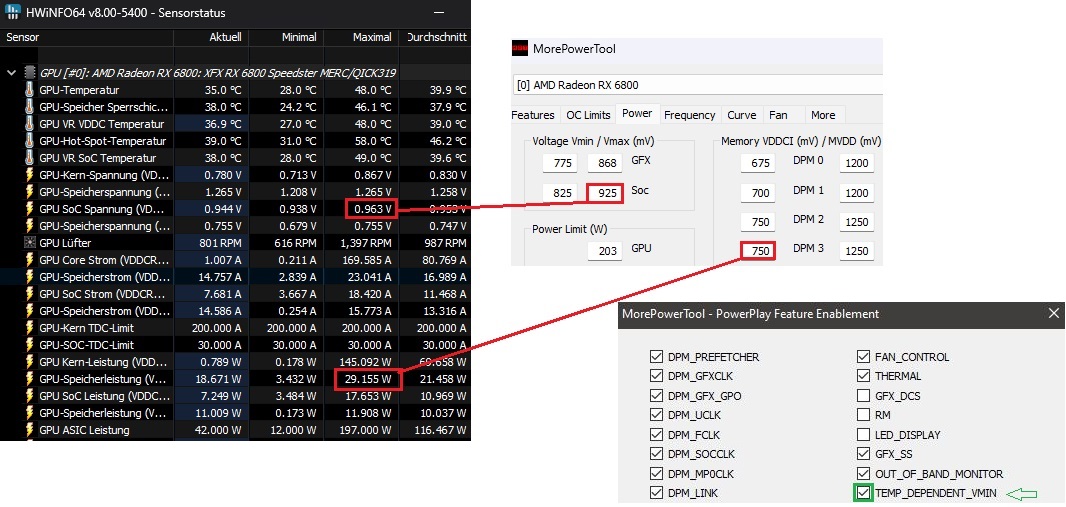Enable the RM checkbox

(x=863, y=415)
